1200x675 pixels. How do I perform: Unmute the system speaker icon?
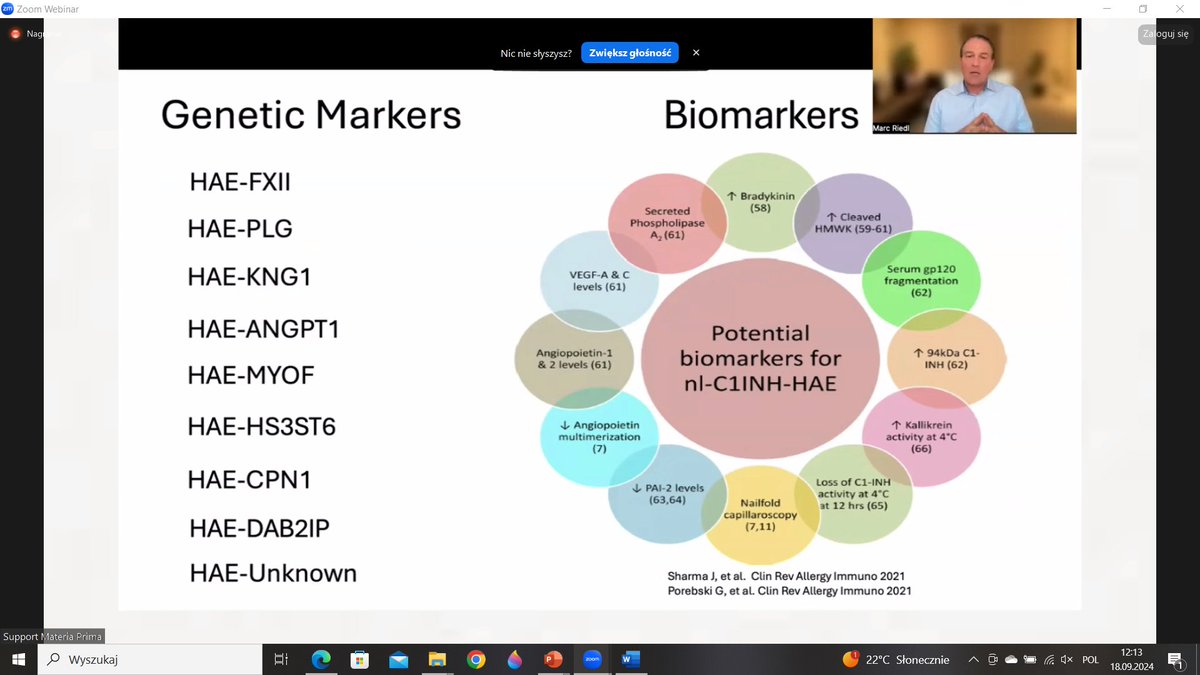point(1066,659)
